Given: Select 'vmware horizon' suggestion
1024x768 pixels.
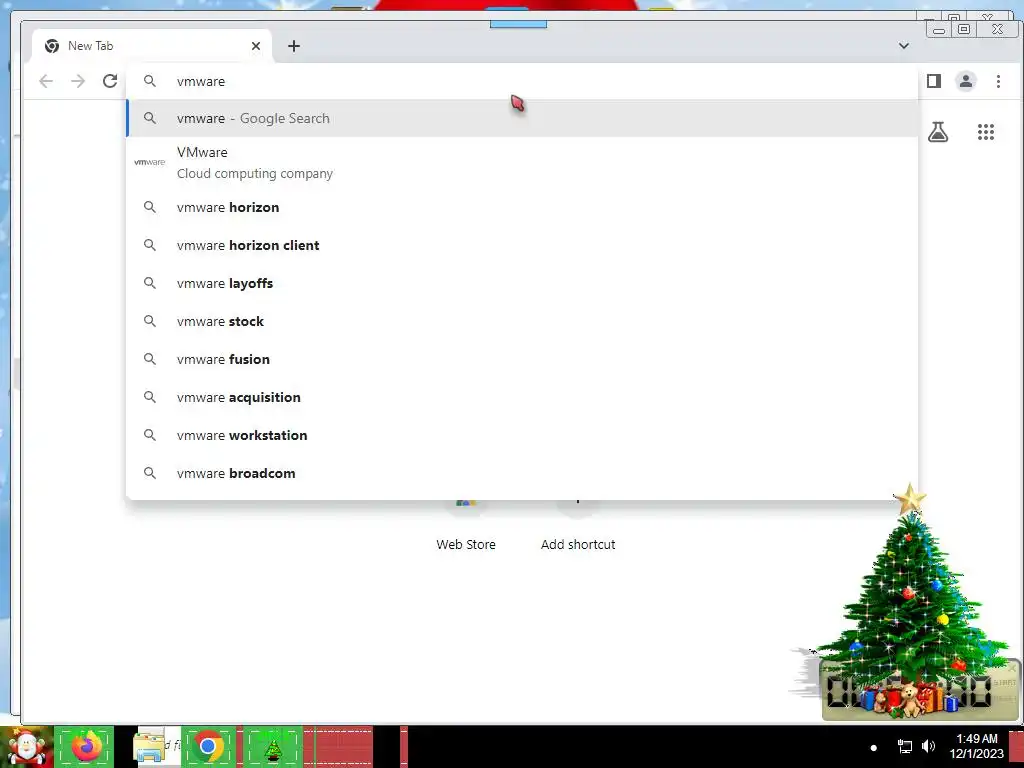Looking at the screenshot, I should pos(522,207).
